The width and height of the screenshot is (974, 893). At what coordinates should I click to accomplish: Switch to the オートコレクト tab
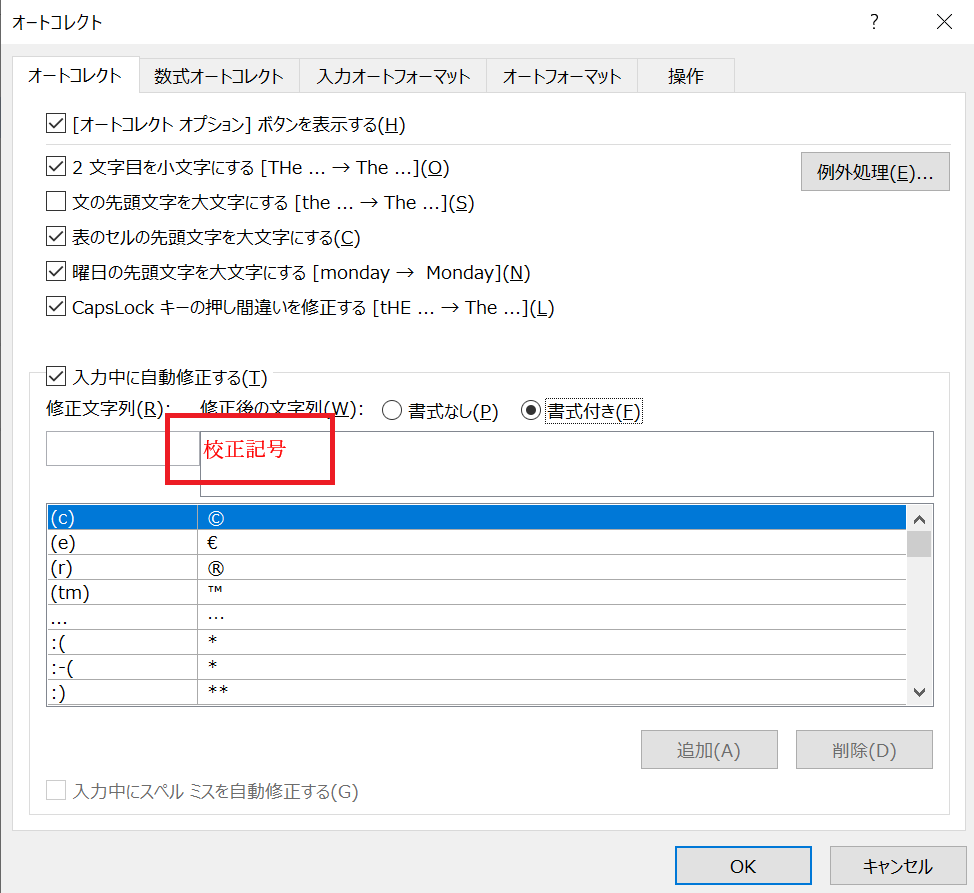click(75, 76)
